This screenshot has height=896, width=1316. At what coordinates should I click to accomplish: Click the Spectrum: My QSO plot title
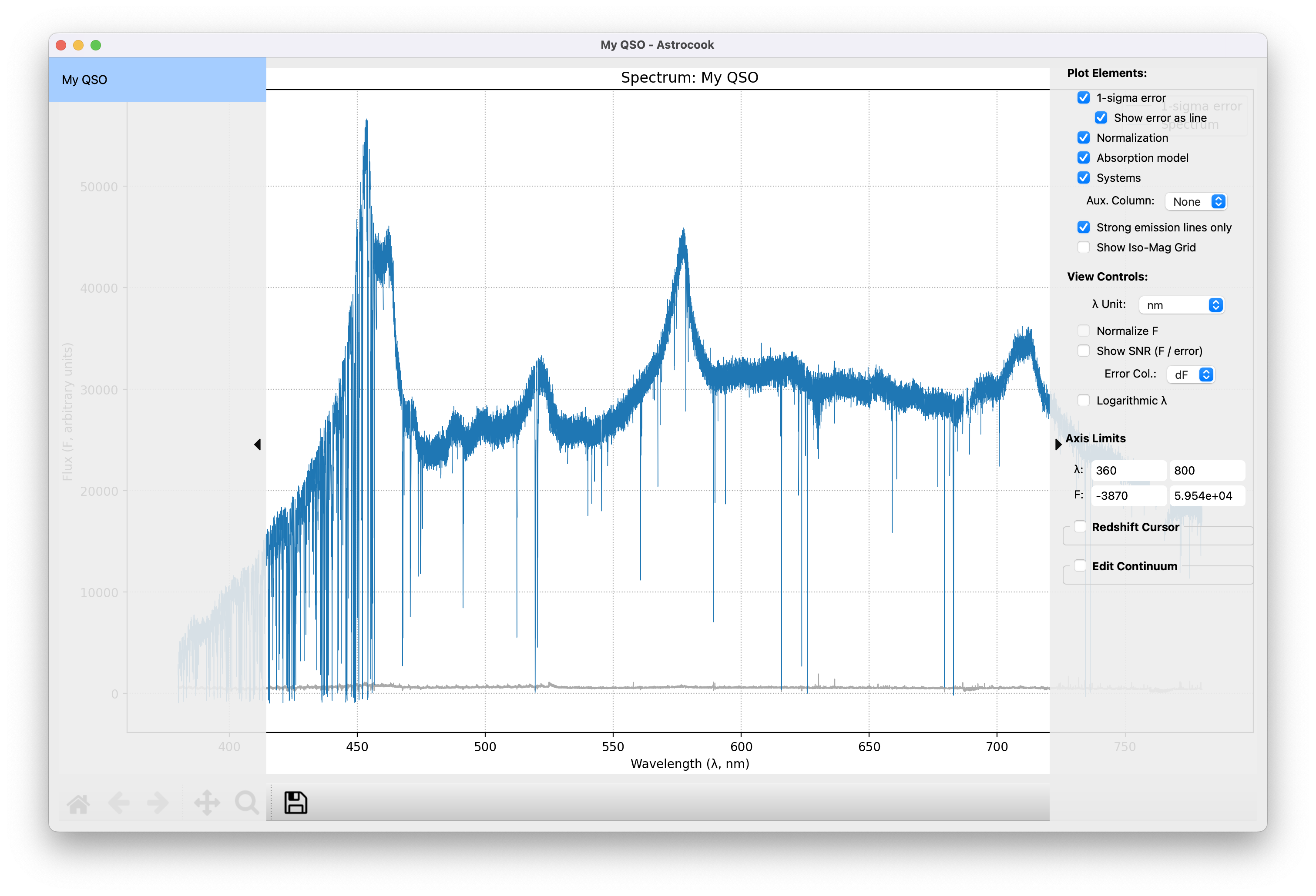tap(689, 77)
